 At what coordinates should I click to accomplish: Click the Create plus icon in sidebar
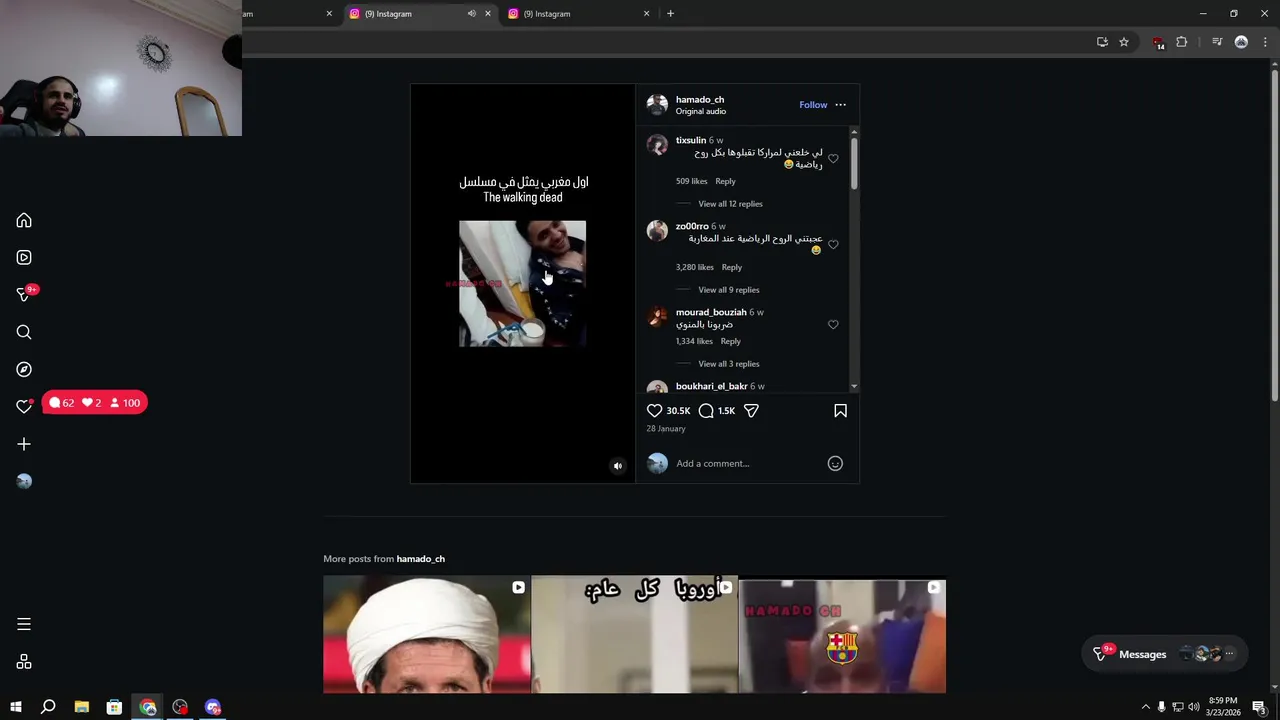(x=24, y=444)
